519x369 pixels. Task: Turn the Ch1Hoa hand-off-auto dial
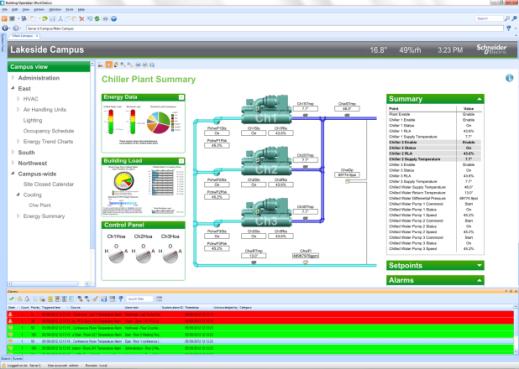[x=116, y=255]
